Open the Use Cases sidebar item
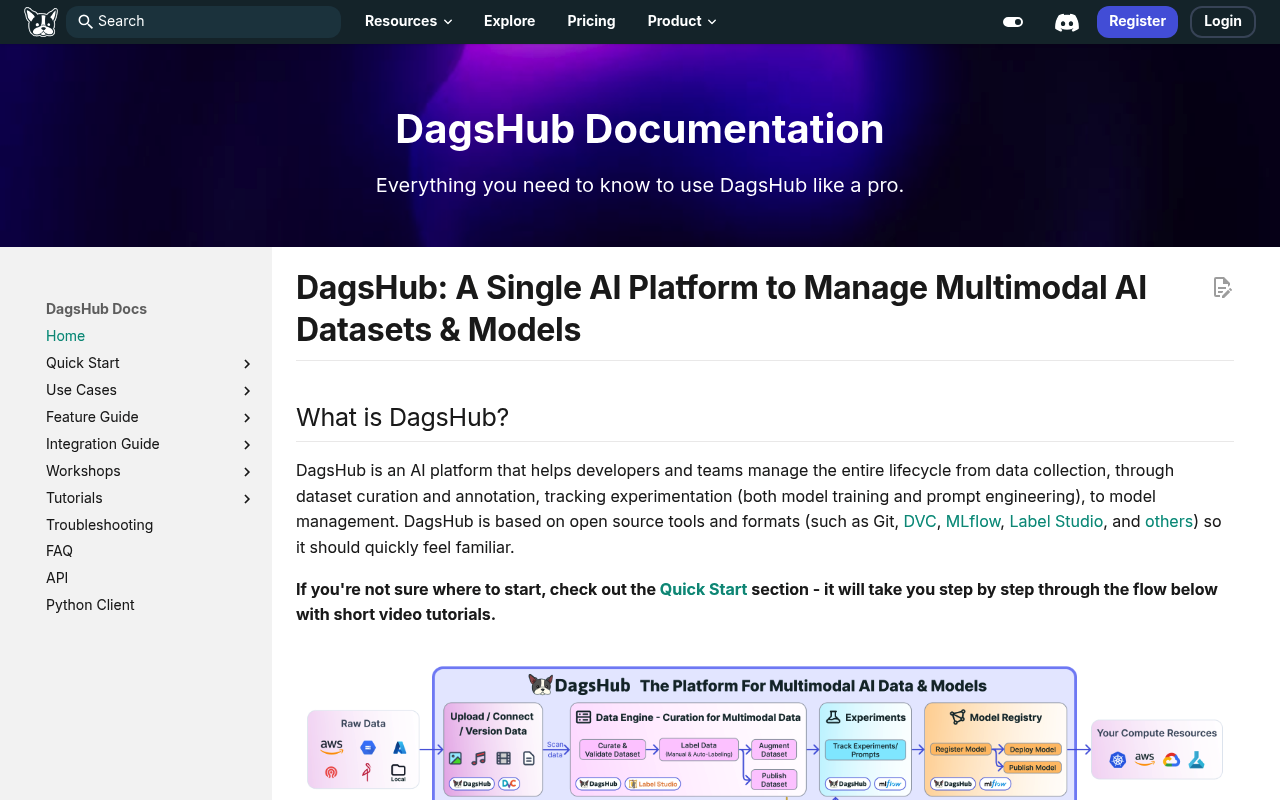 pos(81,390)
